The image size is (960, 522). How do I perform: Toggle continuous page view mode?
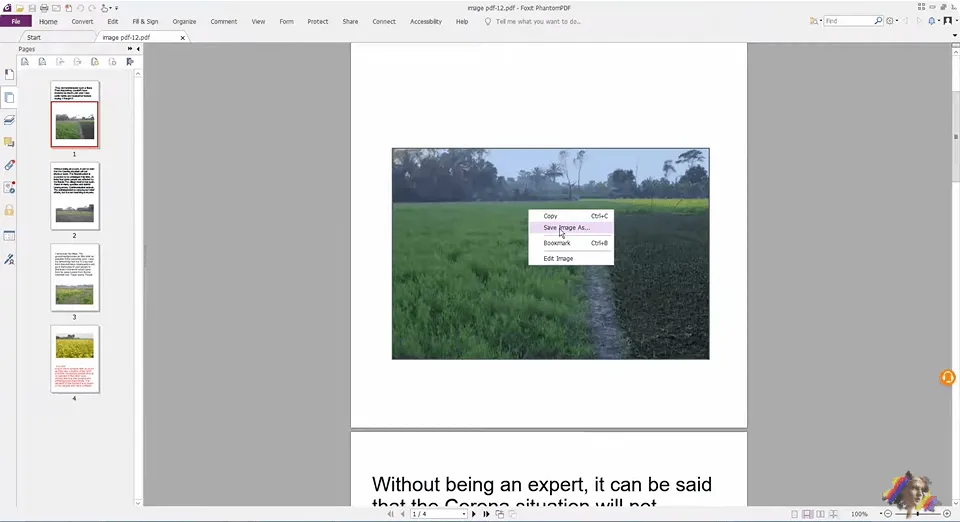(808, 514)
